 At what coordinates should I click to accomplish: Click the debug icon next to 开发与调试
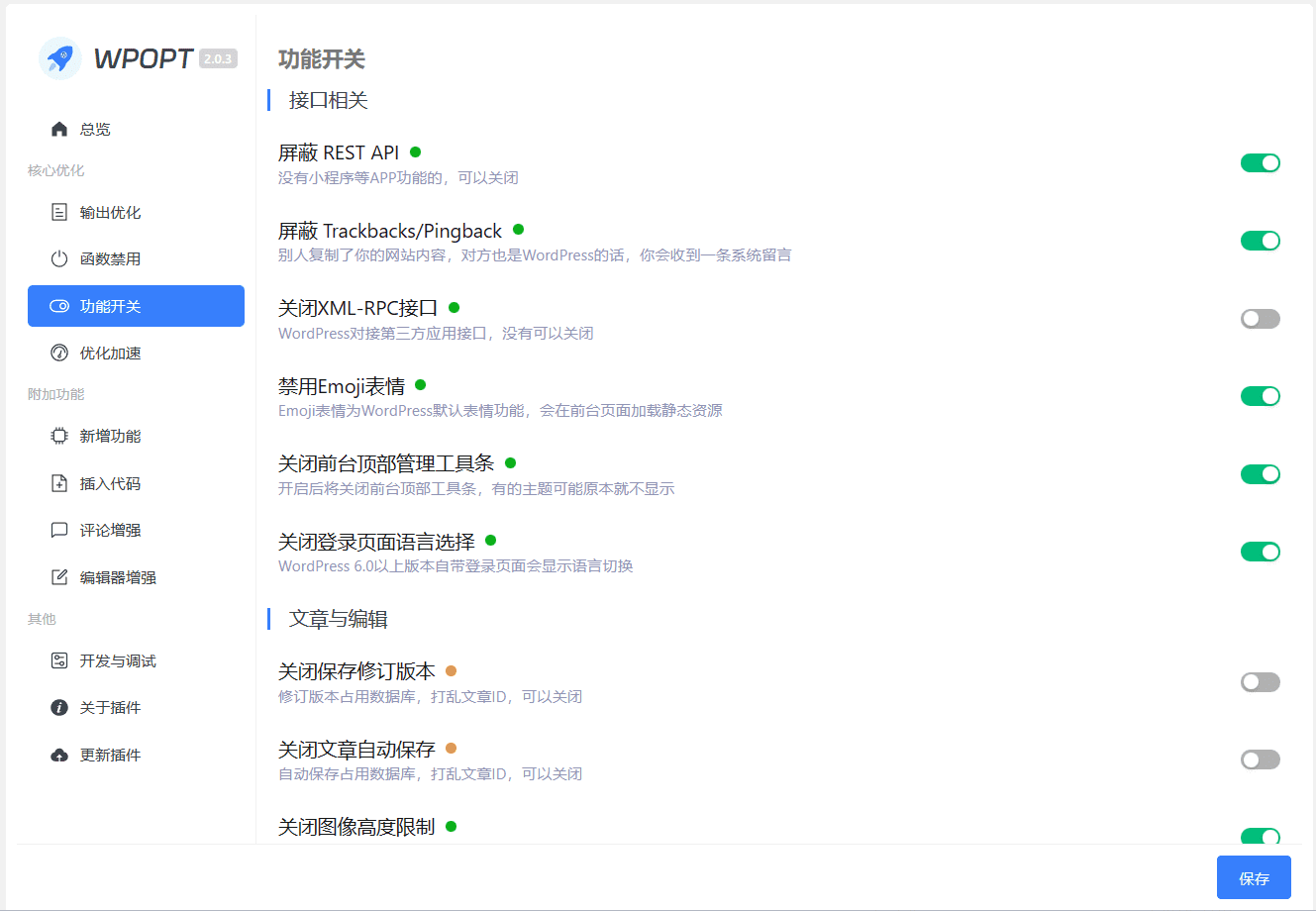59,660
